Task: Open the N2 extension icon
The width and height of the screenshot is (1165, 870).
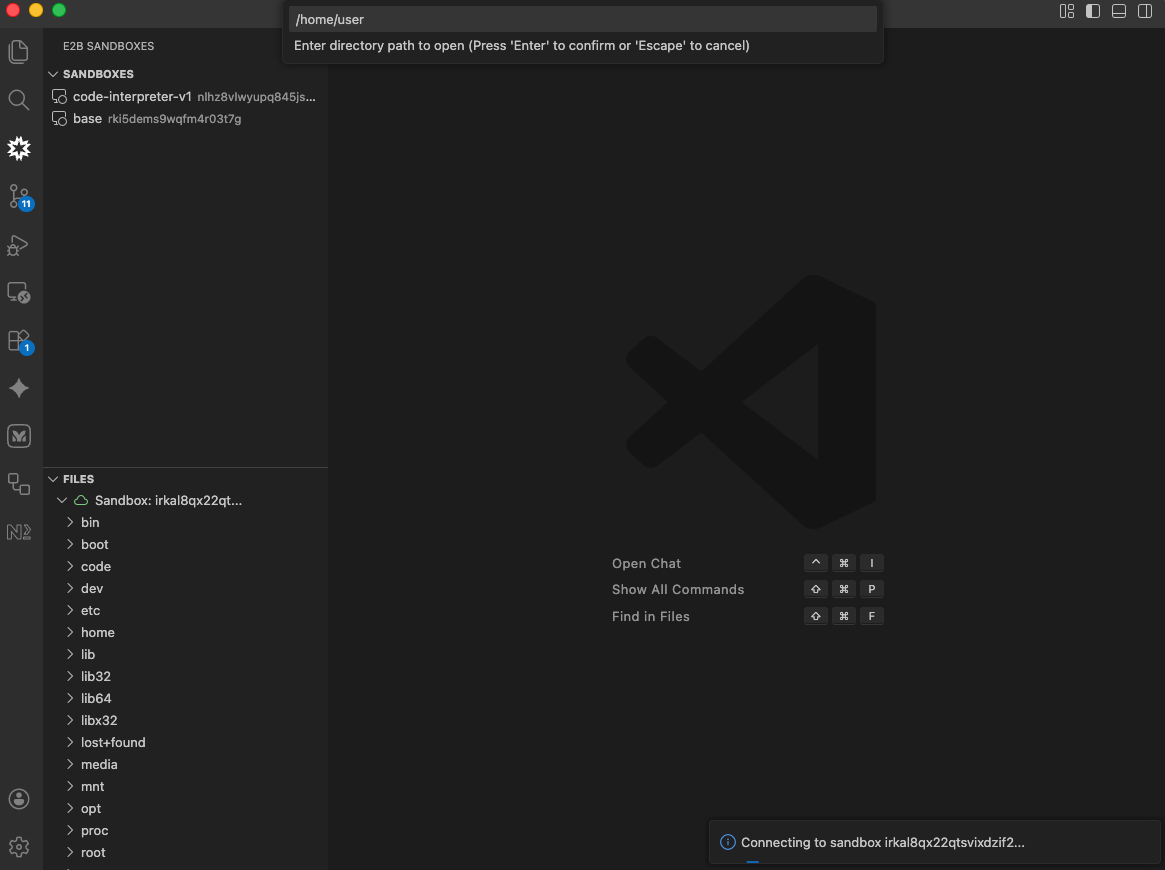Action: pyautogui.click(x=19, y=532)
